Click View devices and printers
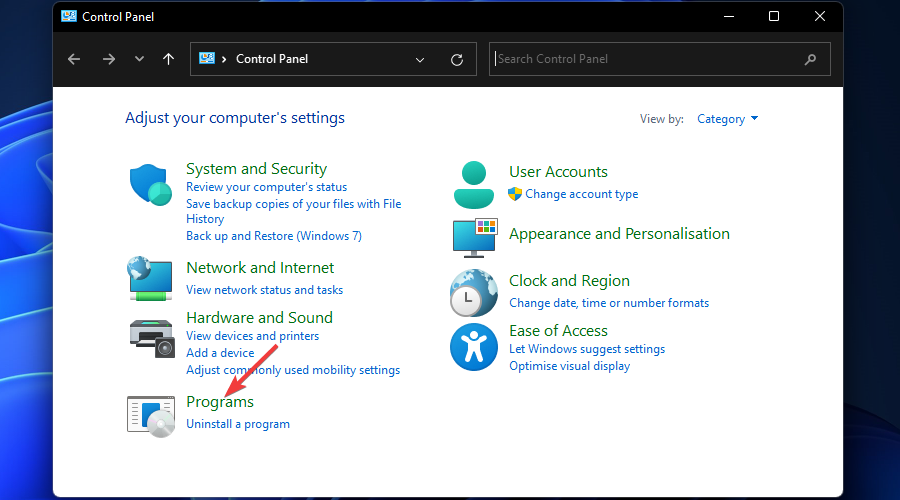The width and height of the screenshot is (900, 500). tap(253, 336)
